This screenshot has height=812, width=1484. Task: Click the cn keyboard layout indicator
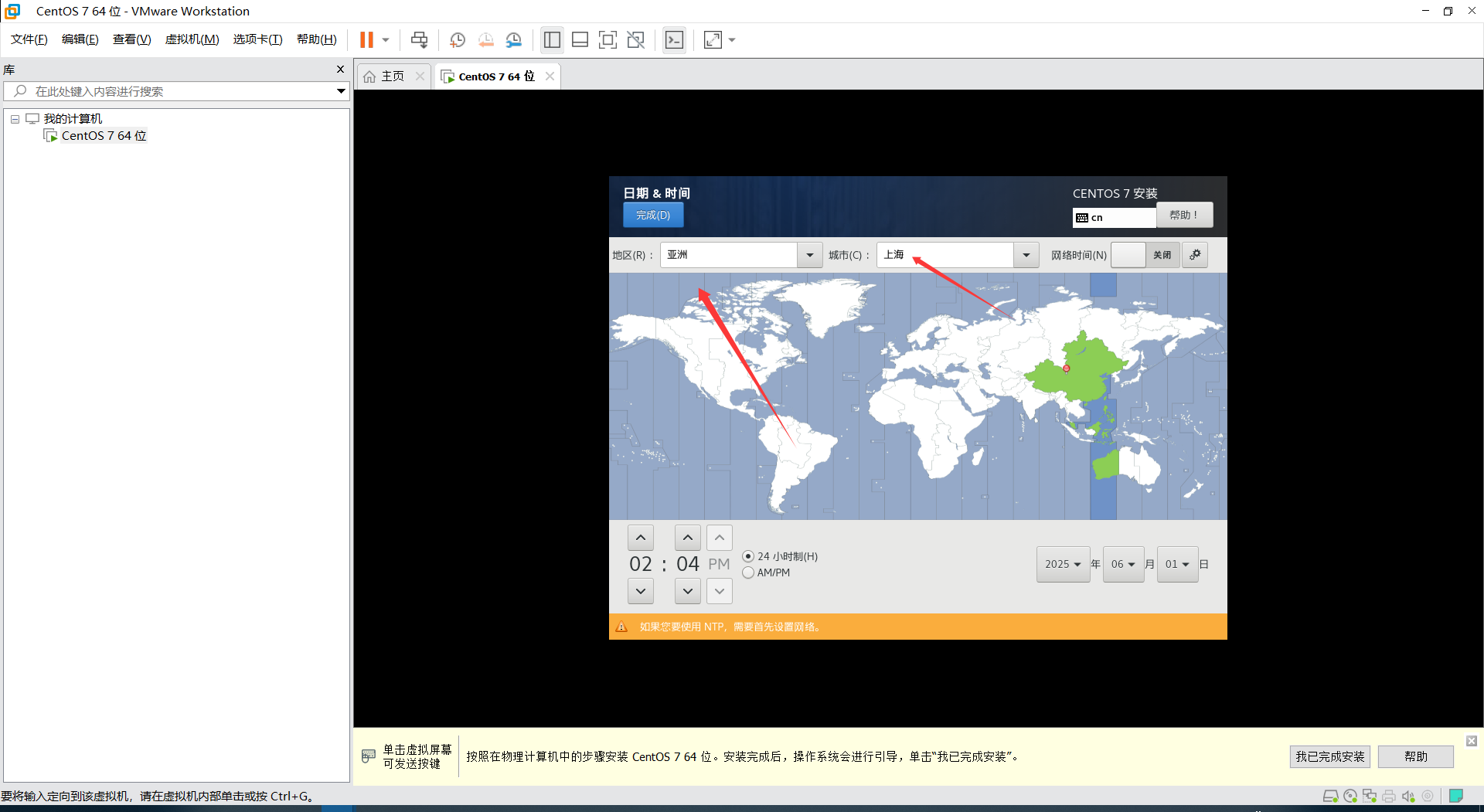1114,218
